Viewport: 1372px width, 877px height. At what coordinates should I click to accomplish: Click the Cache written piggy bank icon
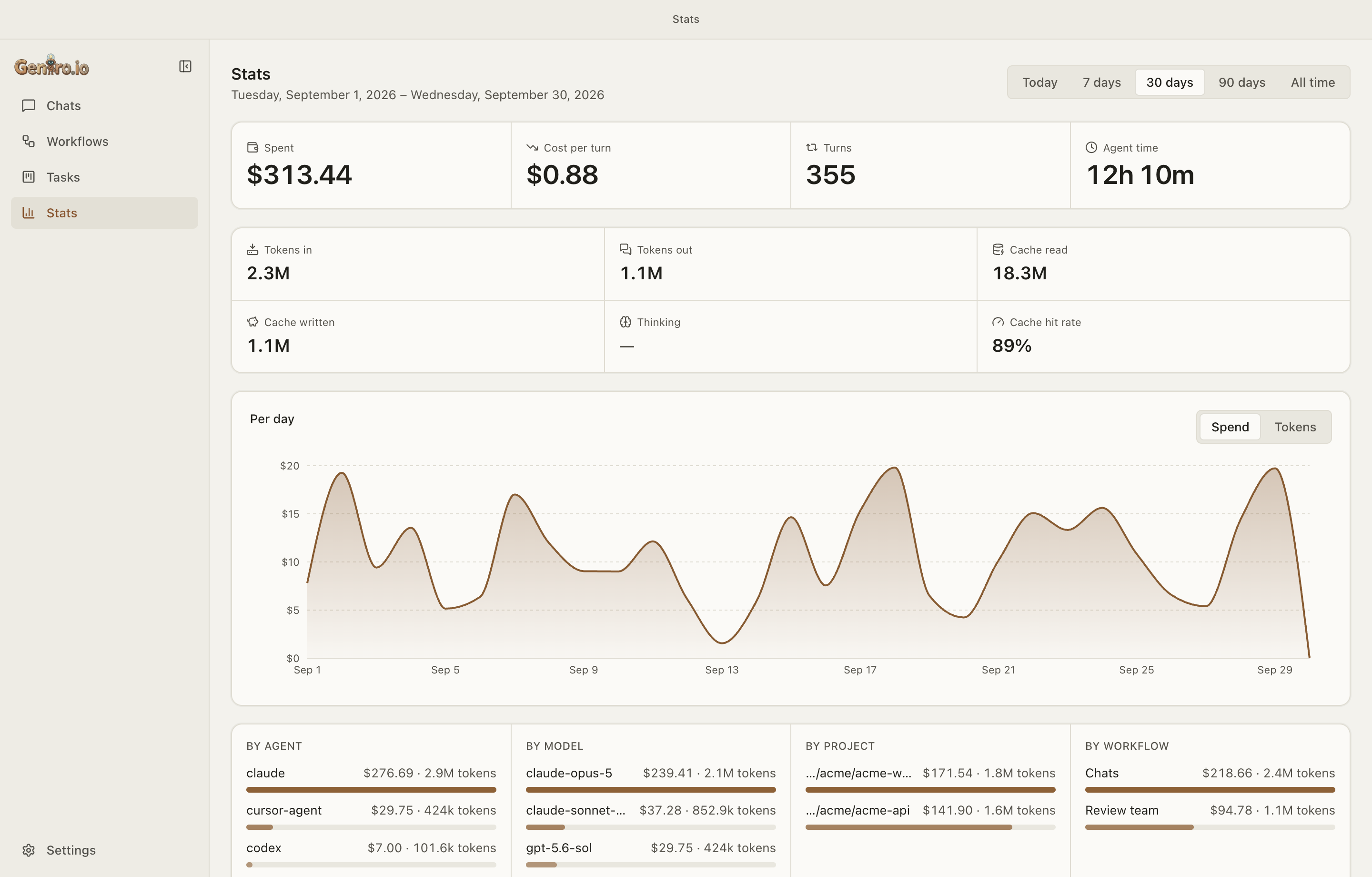[x=252, y=322]
